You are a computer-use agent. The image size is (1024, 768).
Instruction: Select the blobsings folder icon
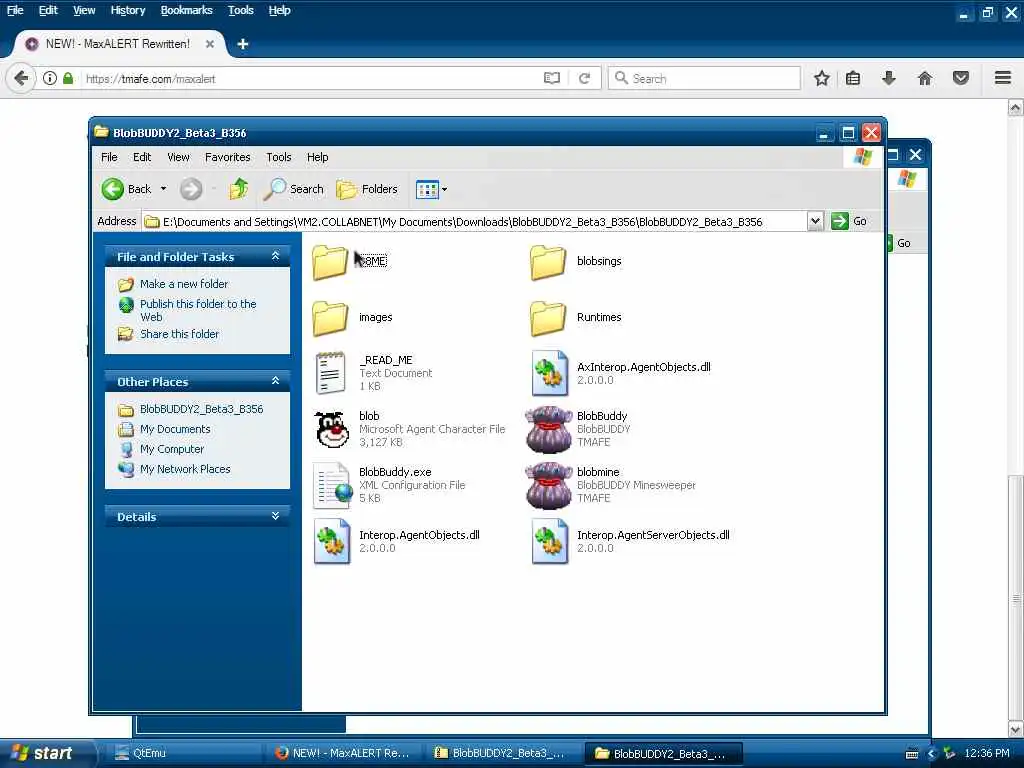pos(547,262)
